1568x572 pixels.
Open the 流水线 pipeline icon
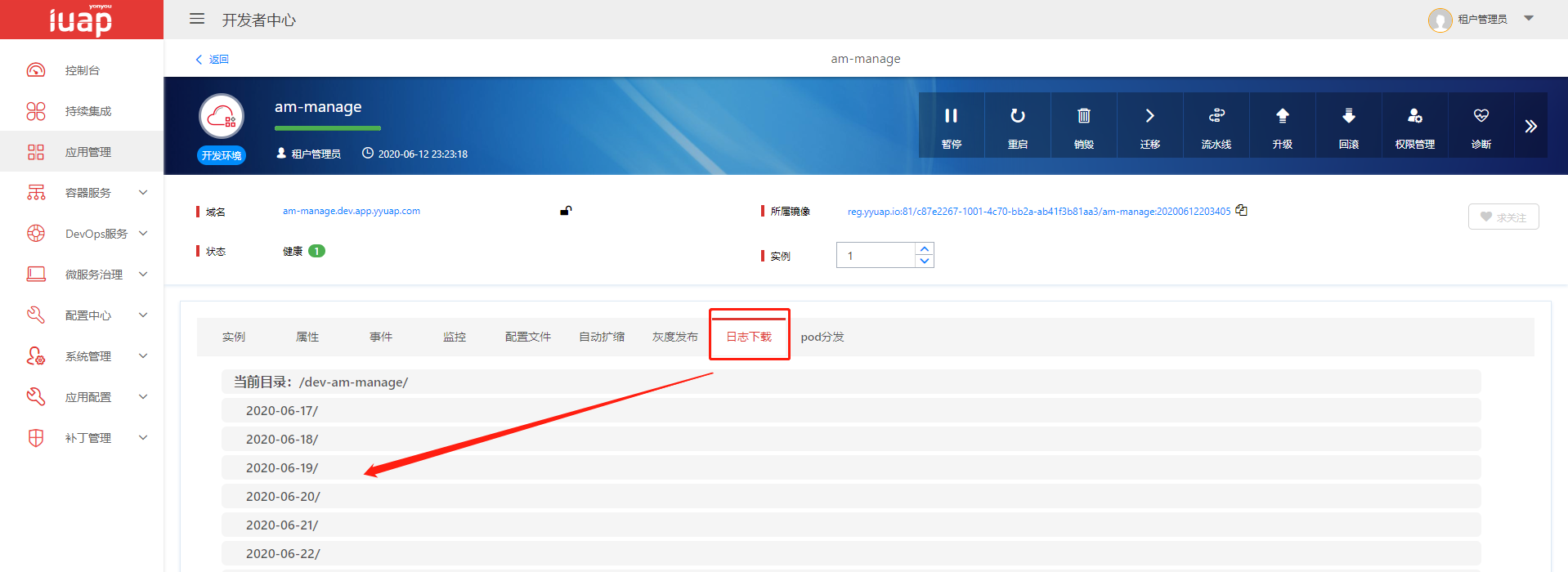[x=1216, y=116]
